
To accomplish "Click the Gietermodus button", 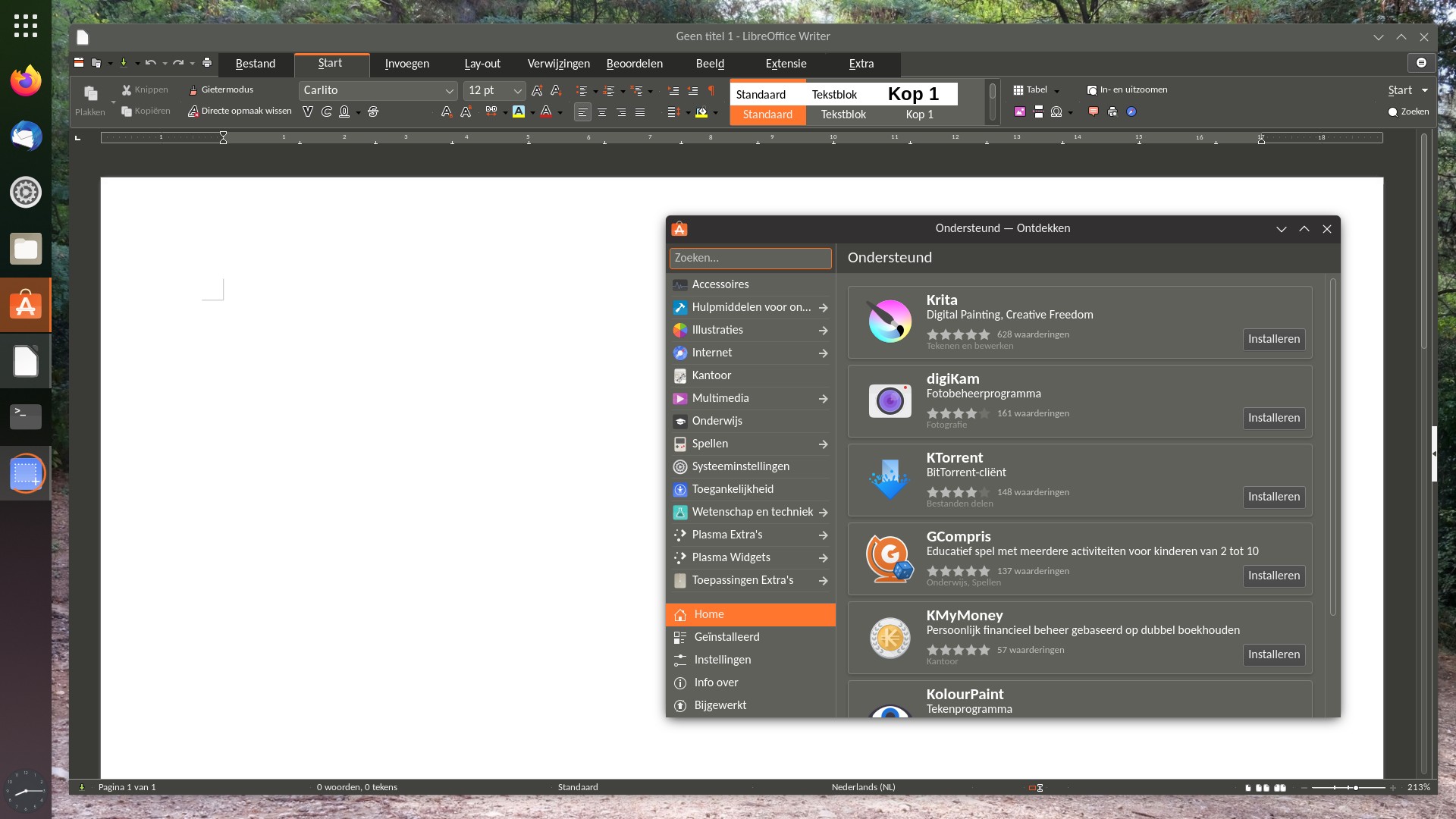I will [221, 89].
